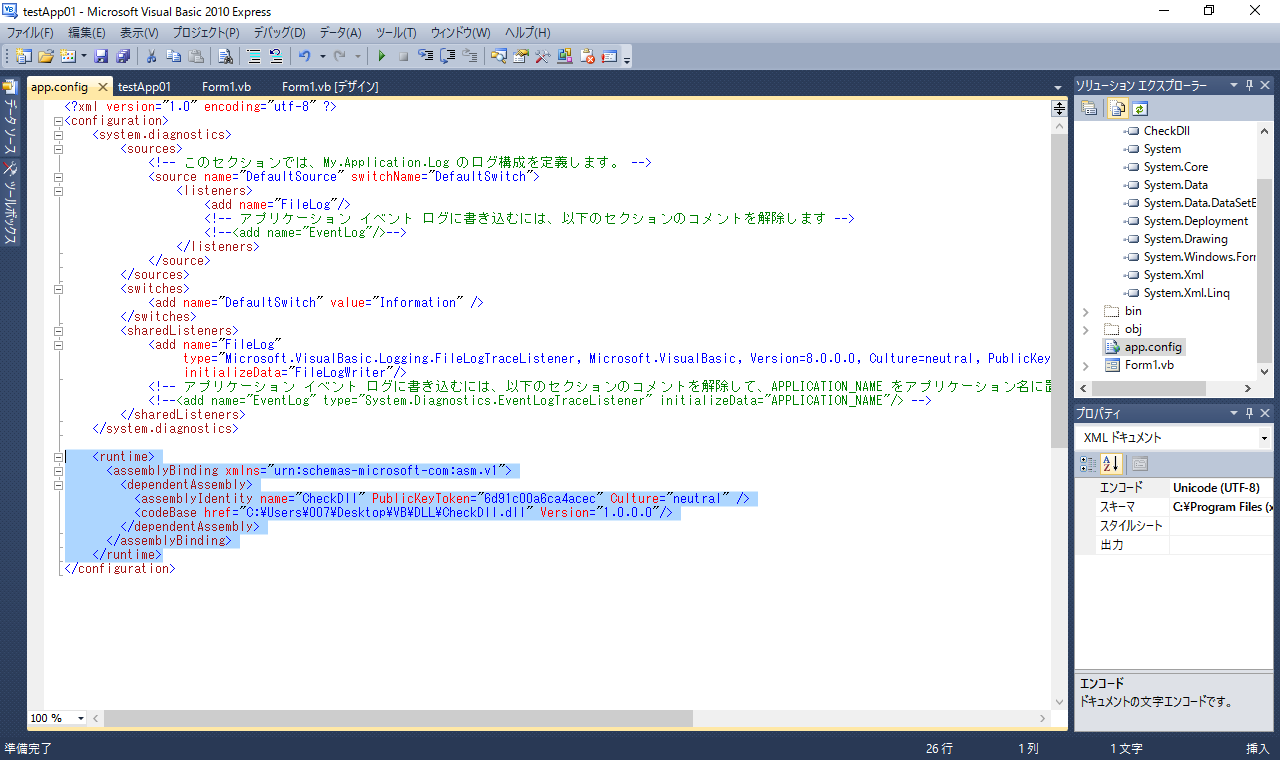This screenshot has width=1280, height=760.
Task: Start debugging with the green play icon
Action: [382, 56]
